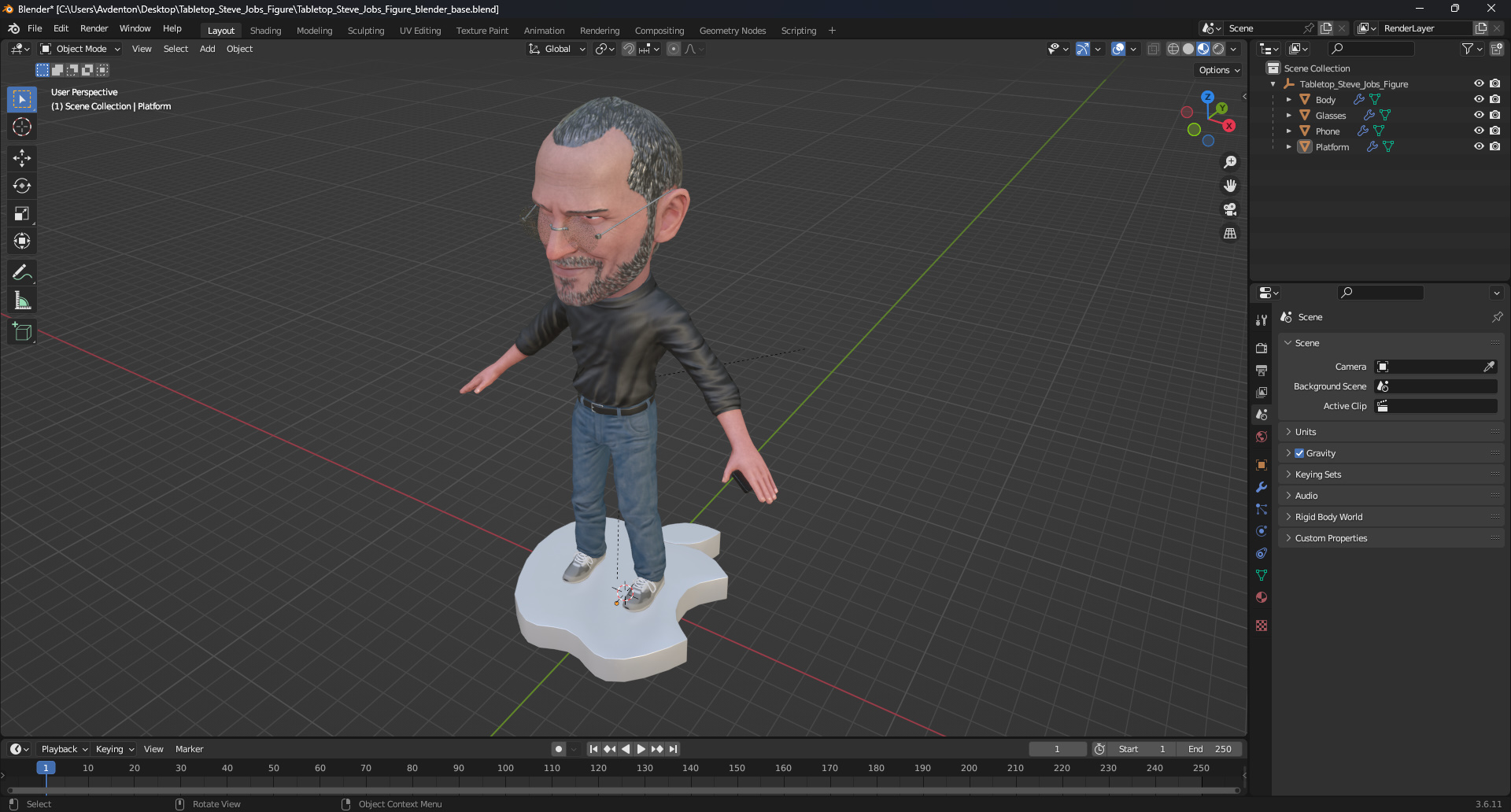Select the Scale tool
Viewport: 1511px width, 812px height.
click(x=22, y=213)
